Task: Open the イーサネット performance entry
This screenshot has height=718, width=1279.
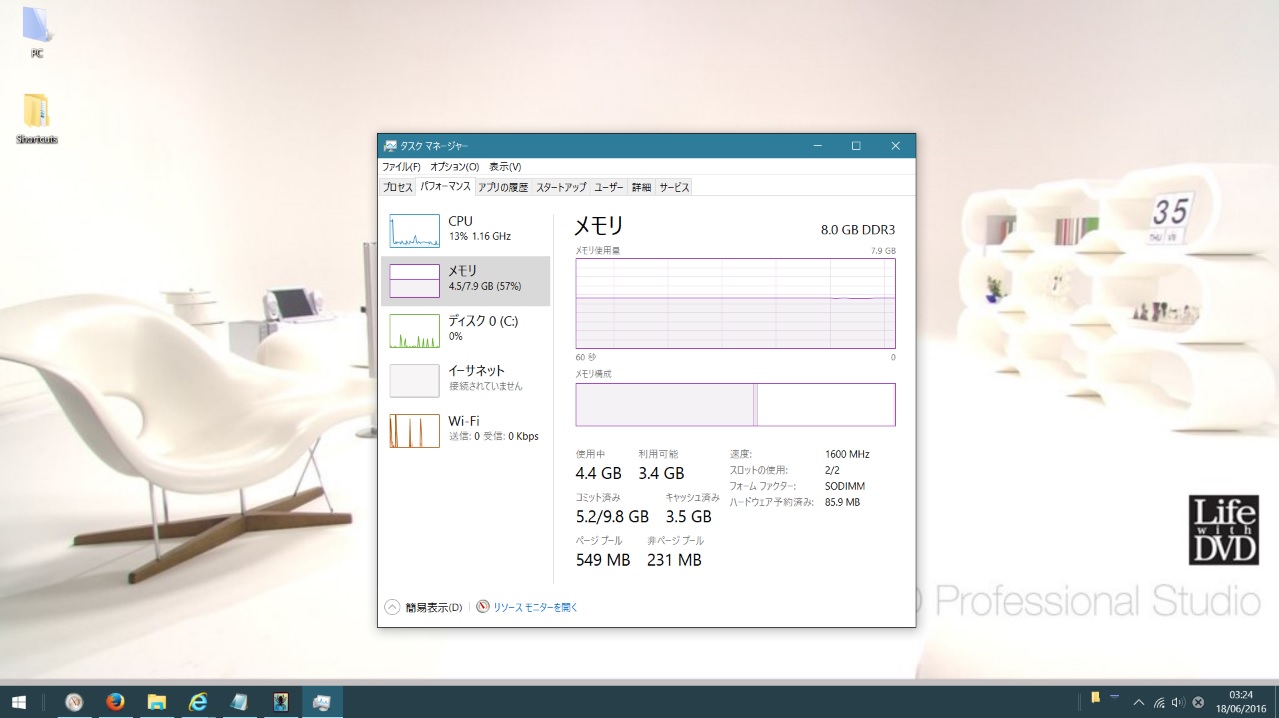Action: coord(465,380)
